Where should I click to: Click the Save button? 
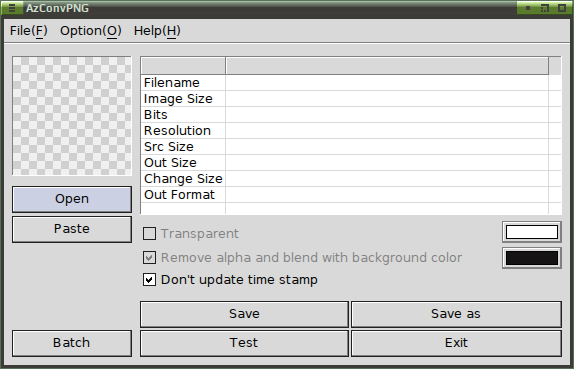[x=244, y=314]
